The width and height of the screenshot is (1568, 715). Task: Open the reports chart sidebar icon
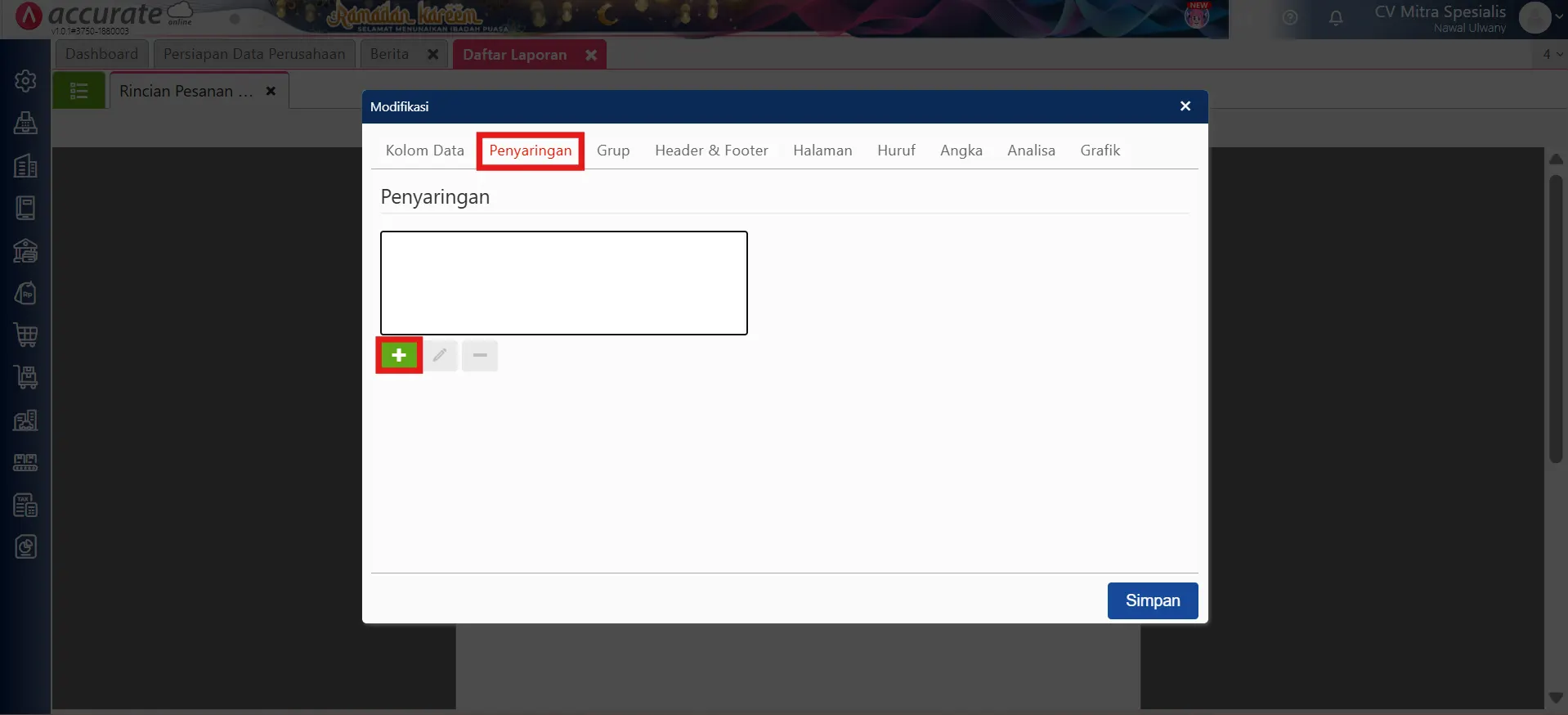25,546
